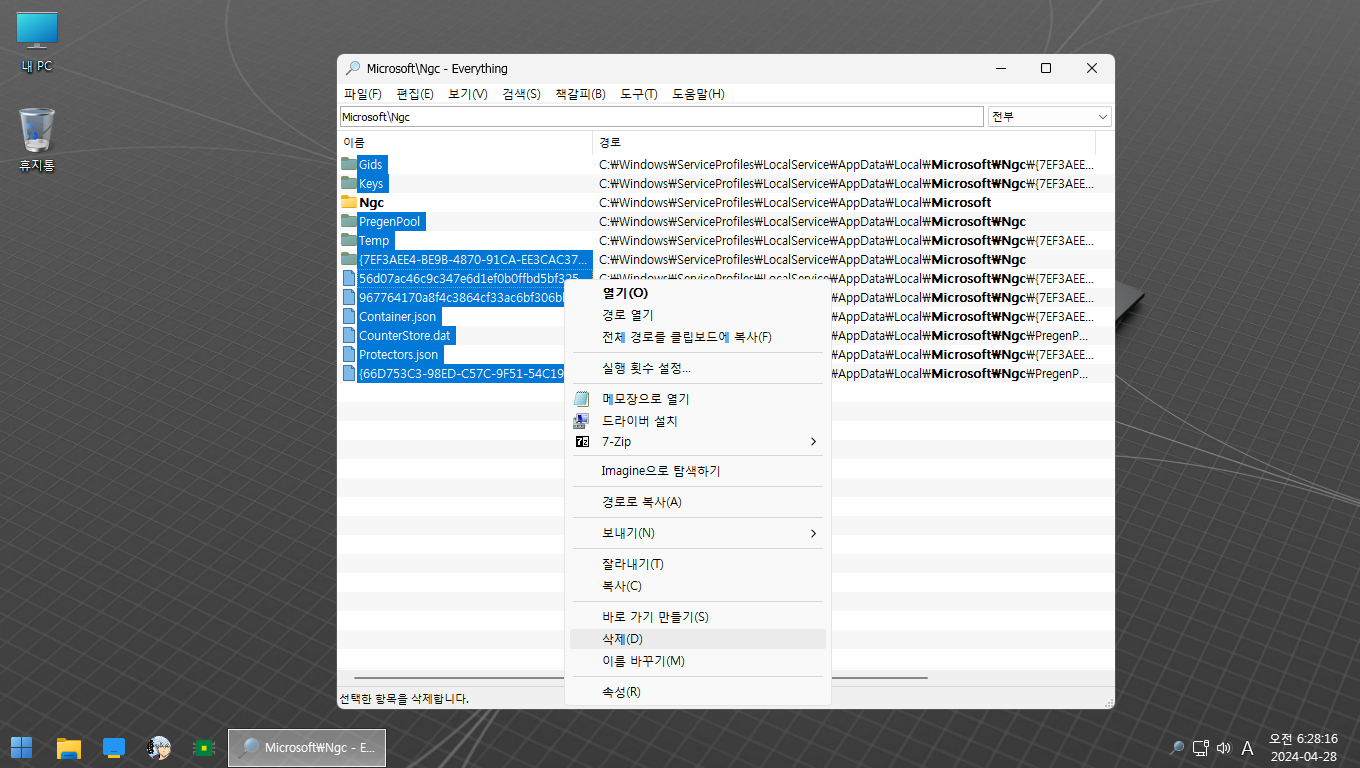1360x768 pixels.
Task: Choose 전체 경로를 클립보드에 복사(F)
Action: tap(698, 337)
